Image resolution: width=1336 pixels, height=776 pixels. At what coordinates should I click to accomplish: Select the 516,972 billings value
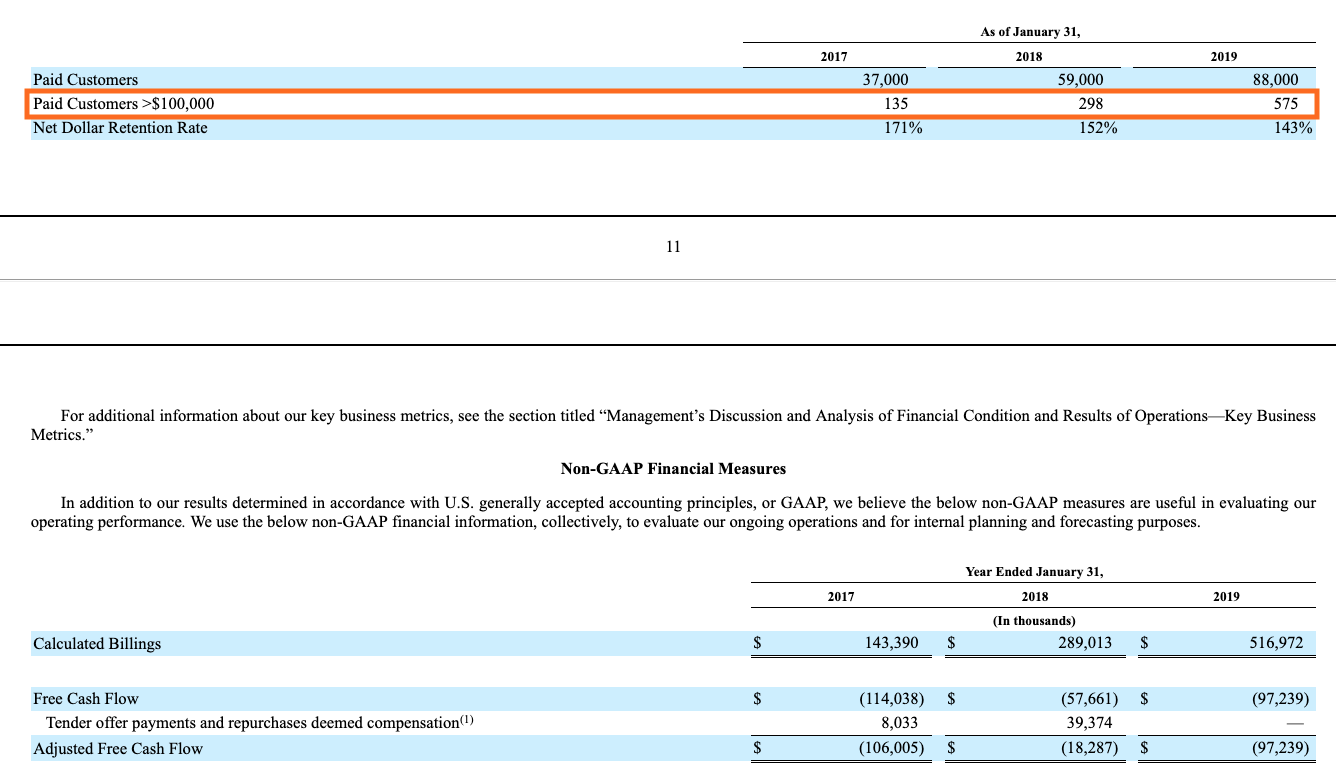pos(1279,643)
